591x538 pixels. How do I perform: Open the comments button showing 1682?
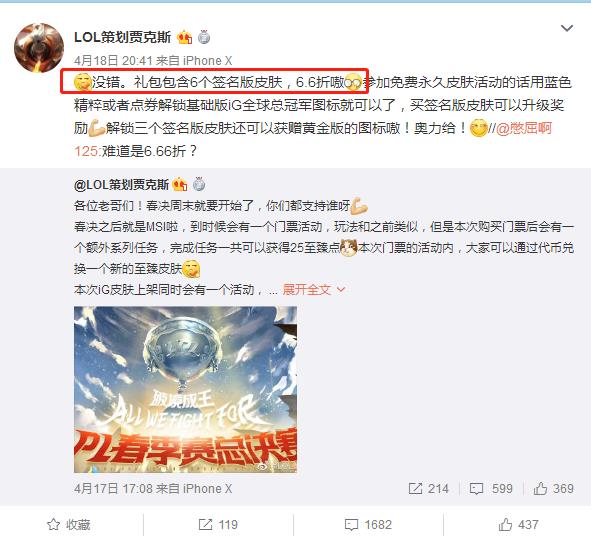(368, 524)
